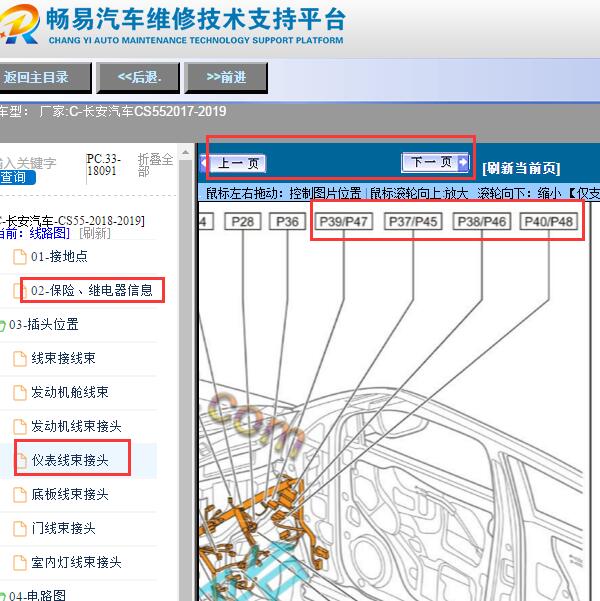Click the page icon beside 发动机线束接头
The height and width of the screenshot is (601, 600).
point(20,427)
